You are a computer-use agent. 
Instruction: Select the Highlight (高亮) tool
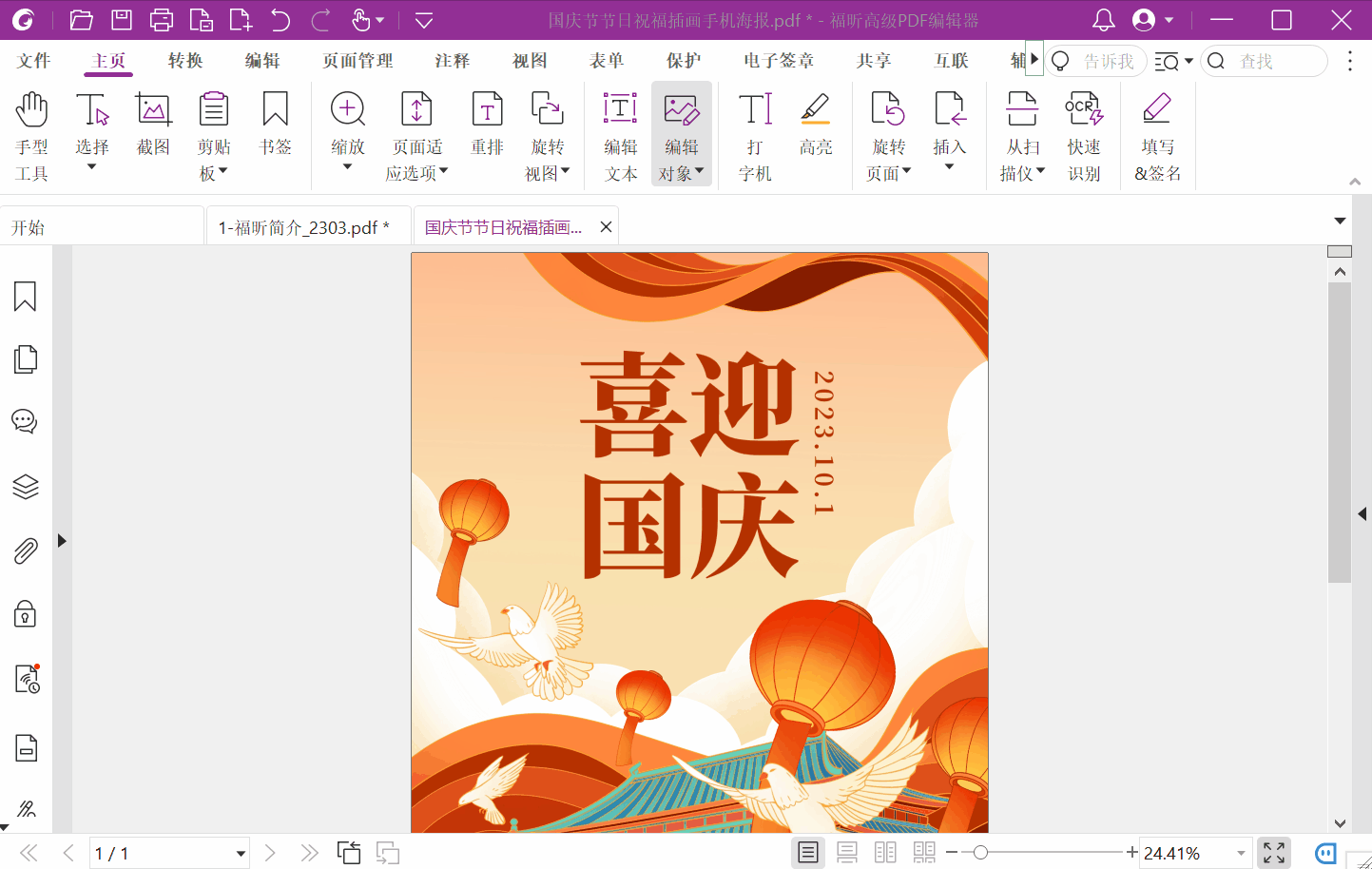coord(816,124)
